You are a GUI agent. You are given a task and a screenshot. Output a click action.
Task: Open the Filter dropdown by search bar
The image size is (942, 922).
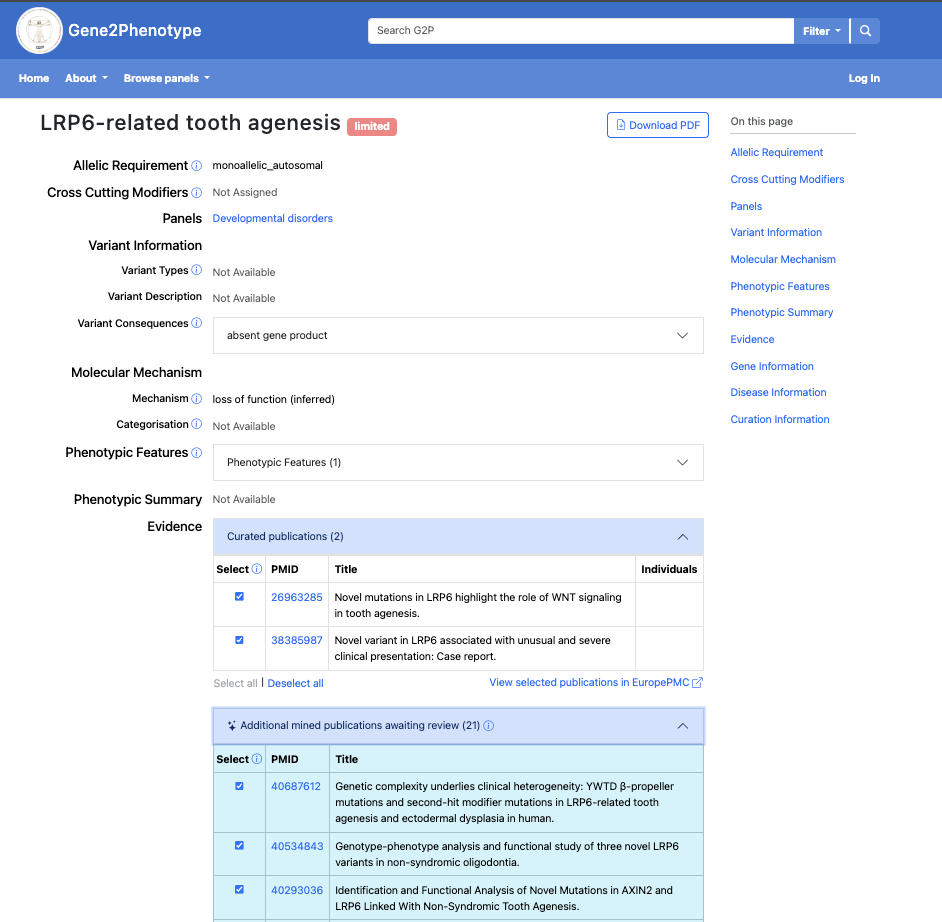coord(821,31)
